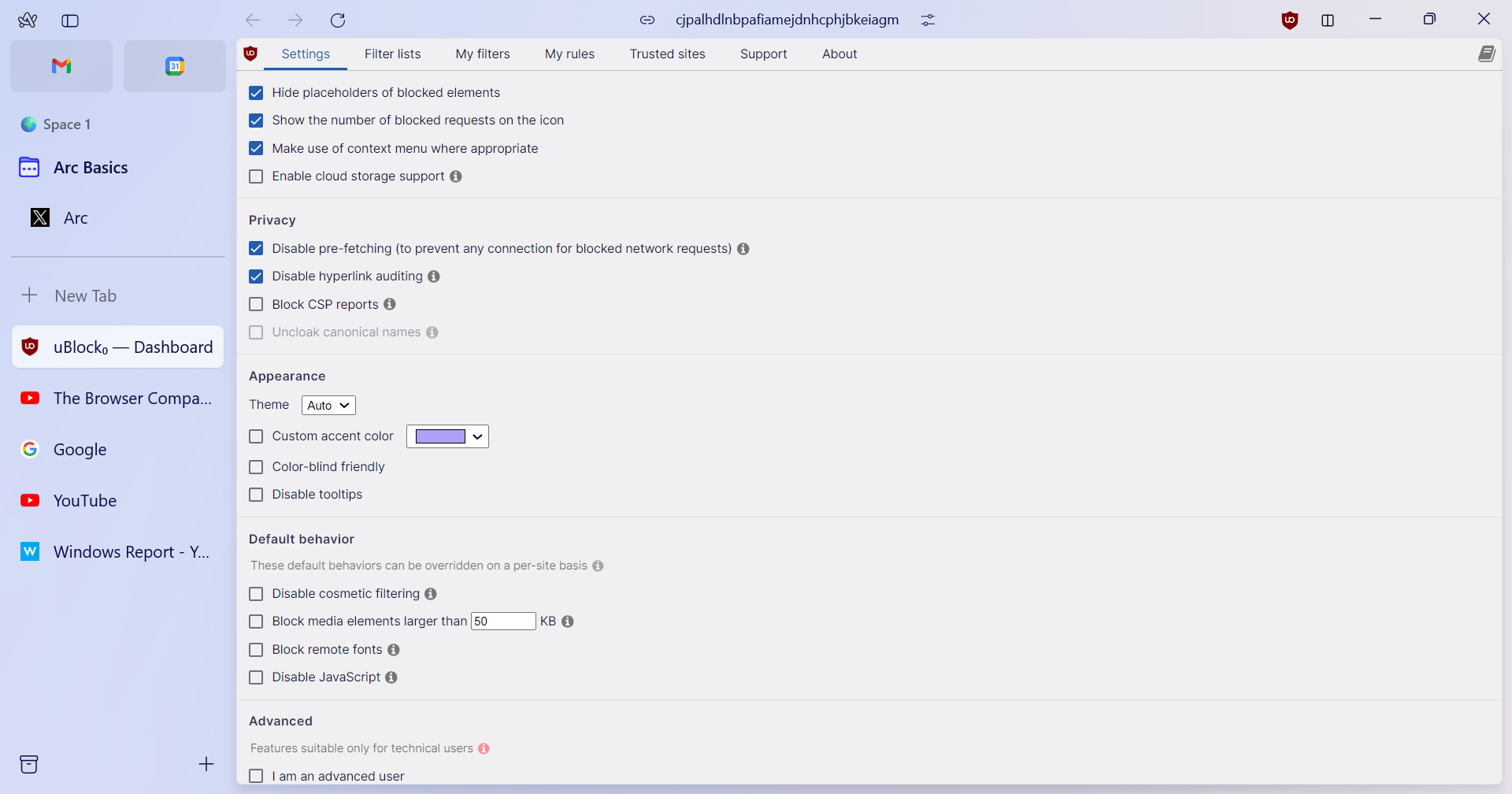Screen dimensions: 1512x794
Task: Show info for cosmetic filtering
Action: [x=431, y=594]
